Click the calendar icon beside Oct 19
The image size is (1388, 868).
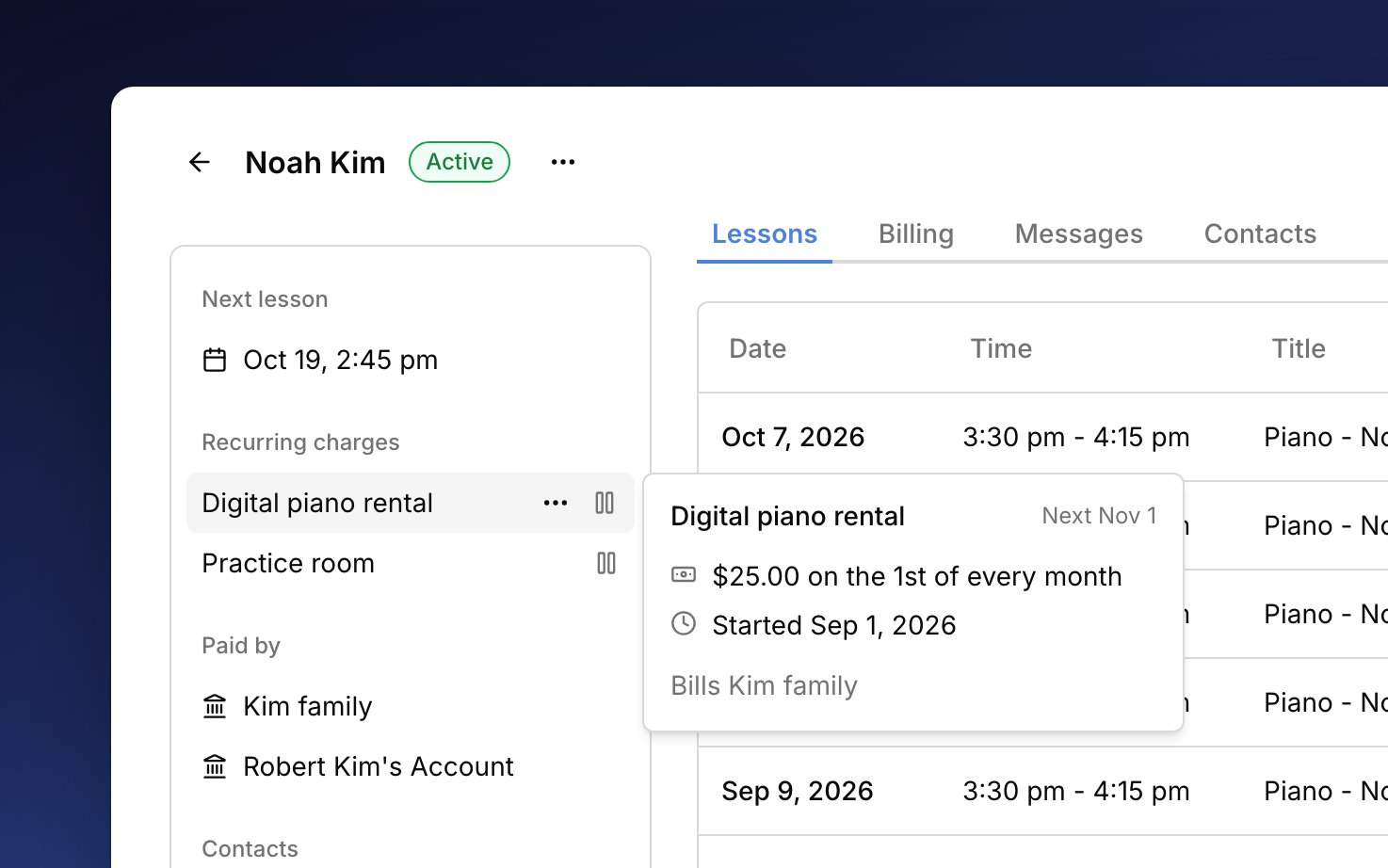[215, 360]
